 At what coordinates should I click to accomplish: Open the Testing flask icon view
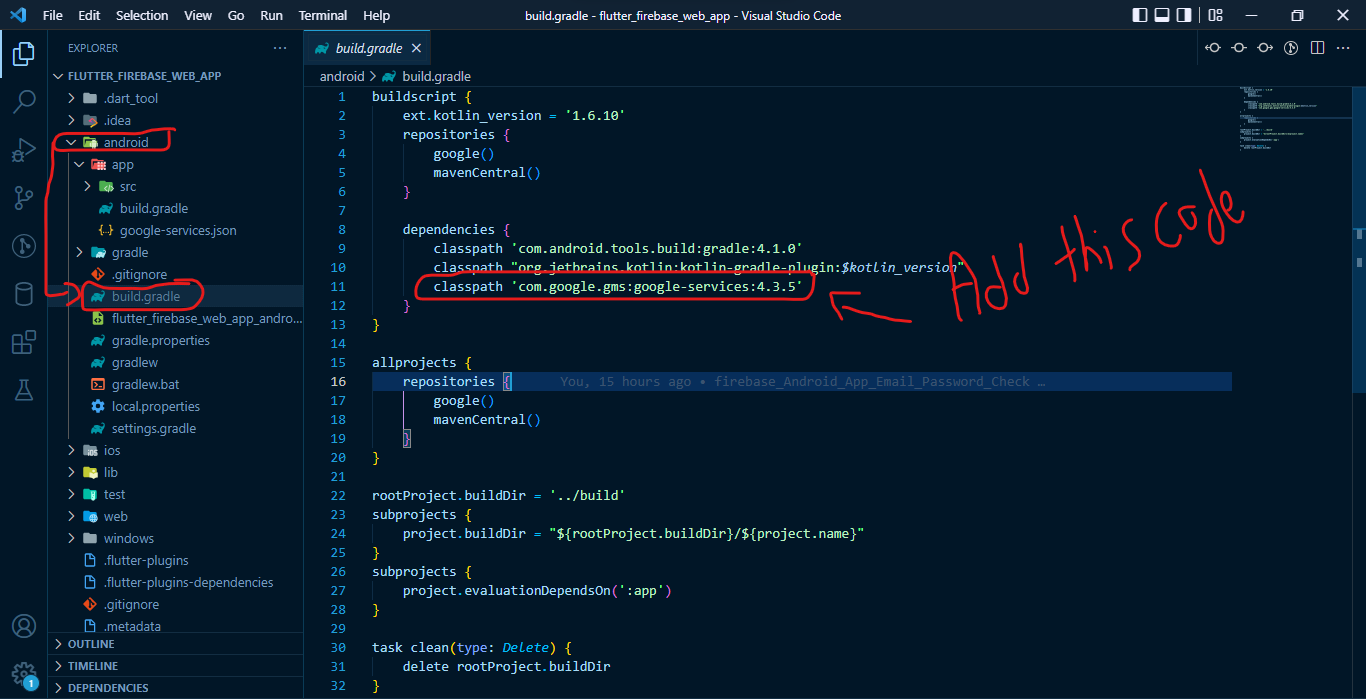[x=23, y=390]
